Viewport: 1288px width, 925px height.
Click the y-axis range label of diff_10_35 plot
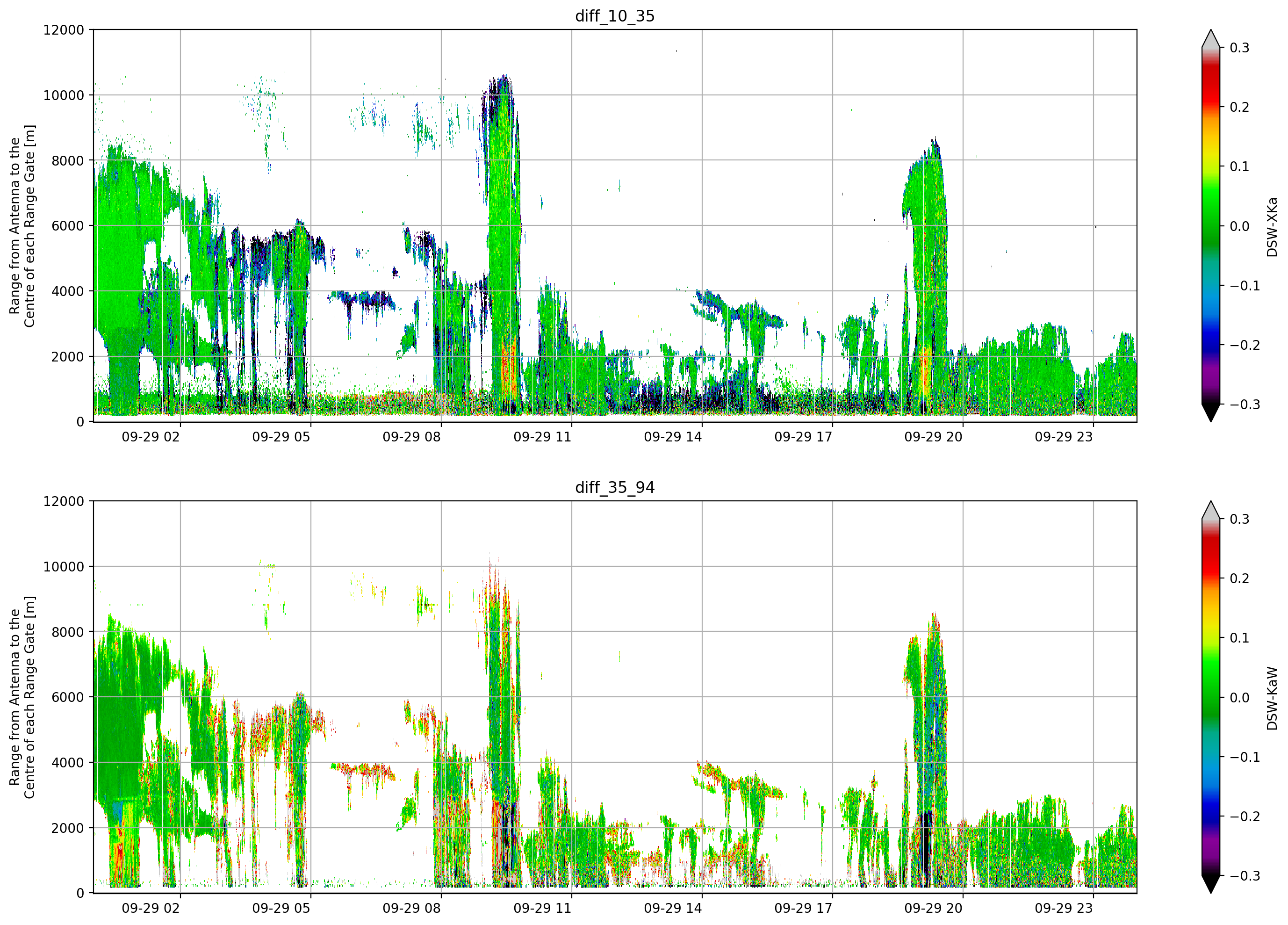pos(22,225)
